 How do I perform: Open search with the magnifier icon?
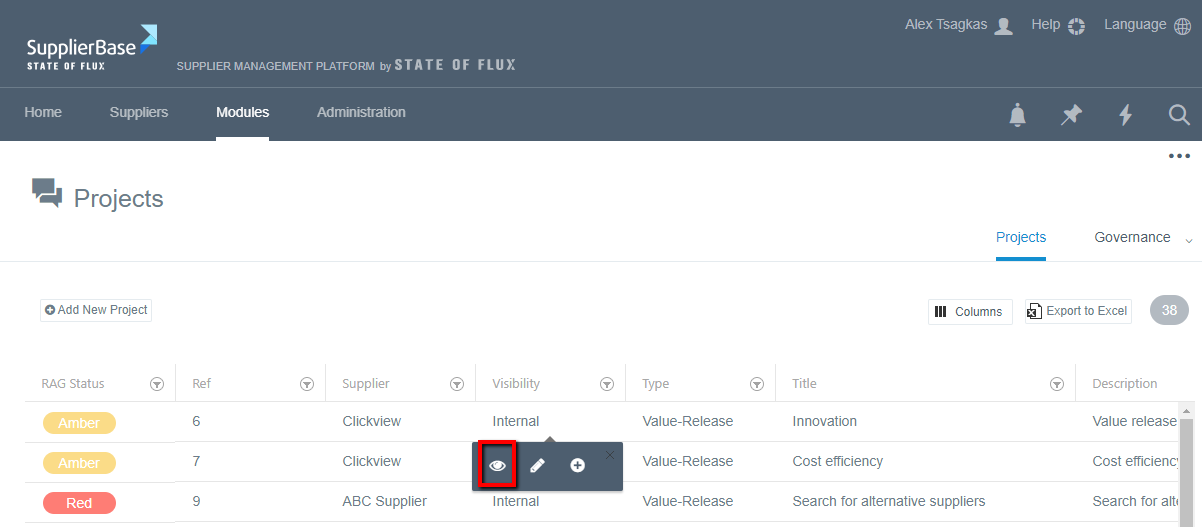[x=1179, y=115]
